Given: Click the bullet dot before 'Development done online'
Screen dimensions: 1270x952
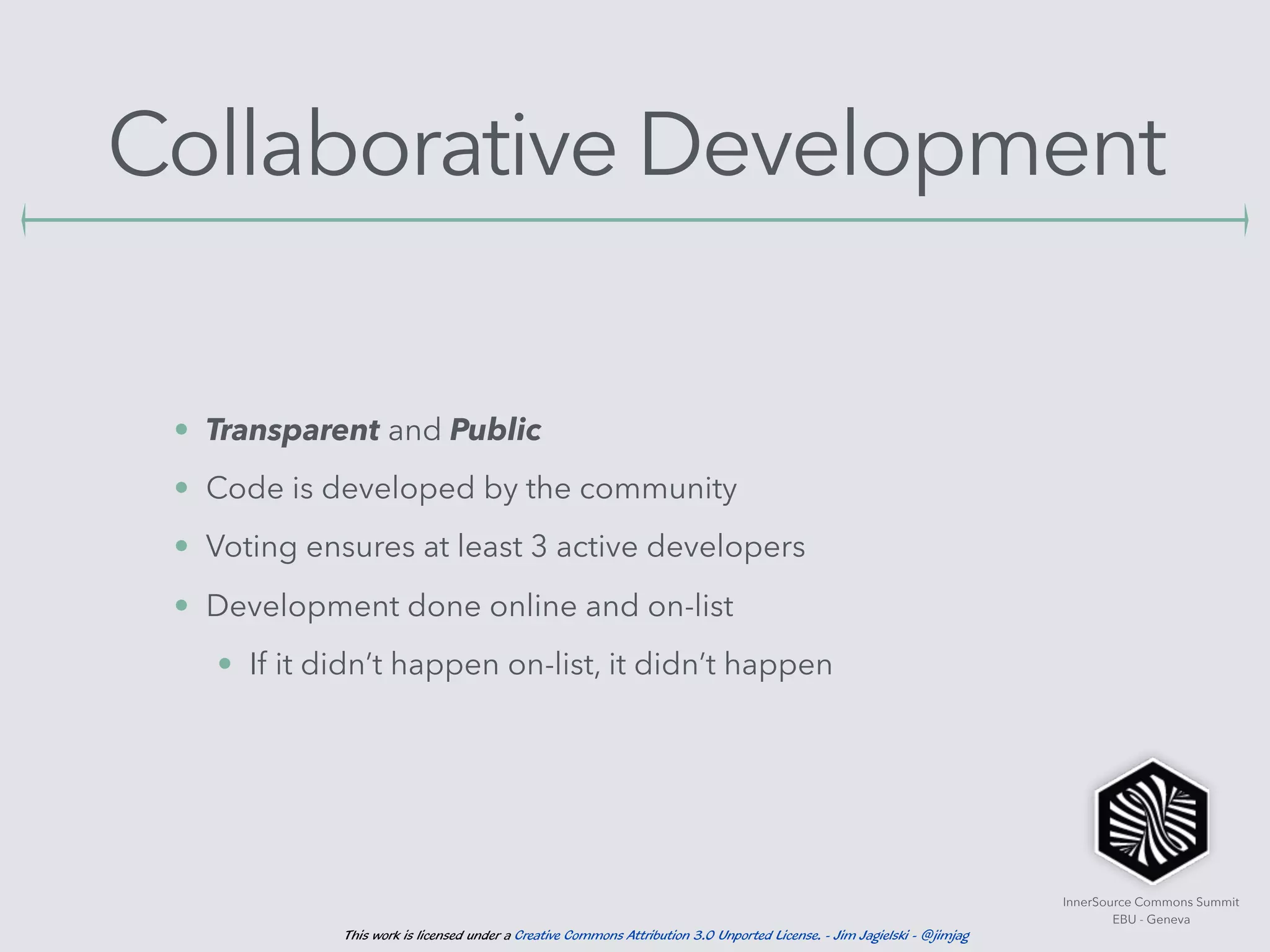Looking at the screenshot, I should click(x=182, y=605).
